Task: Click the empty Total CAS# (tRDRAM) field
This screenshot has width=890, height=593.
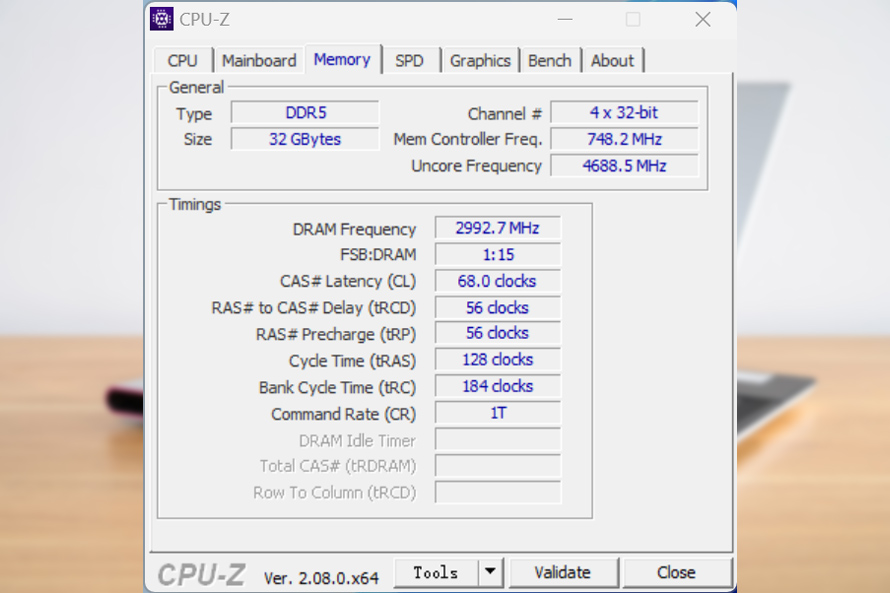Action: (498, 466)
